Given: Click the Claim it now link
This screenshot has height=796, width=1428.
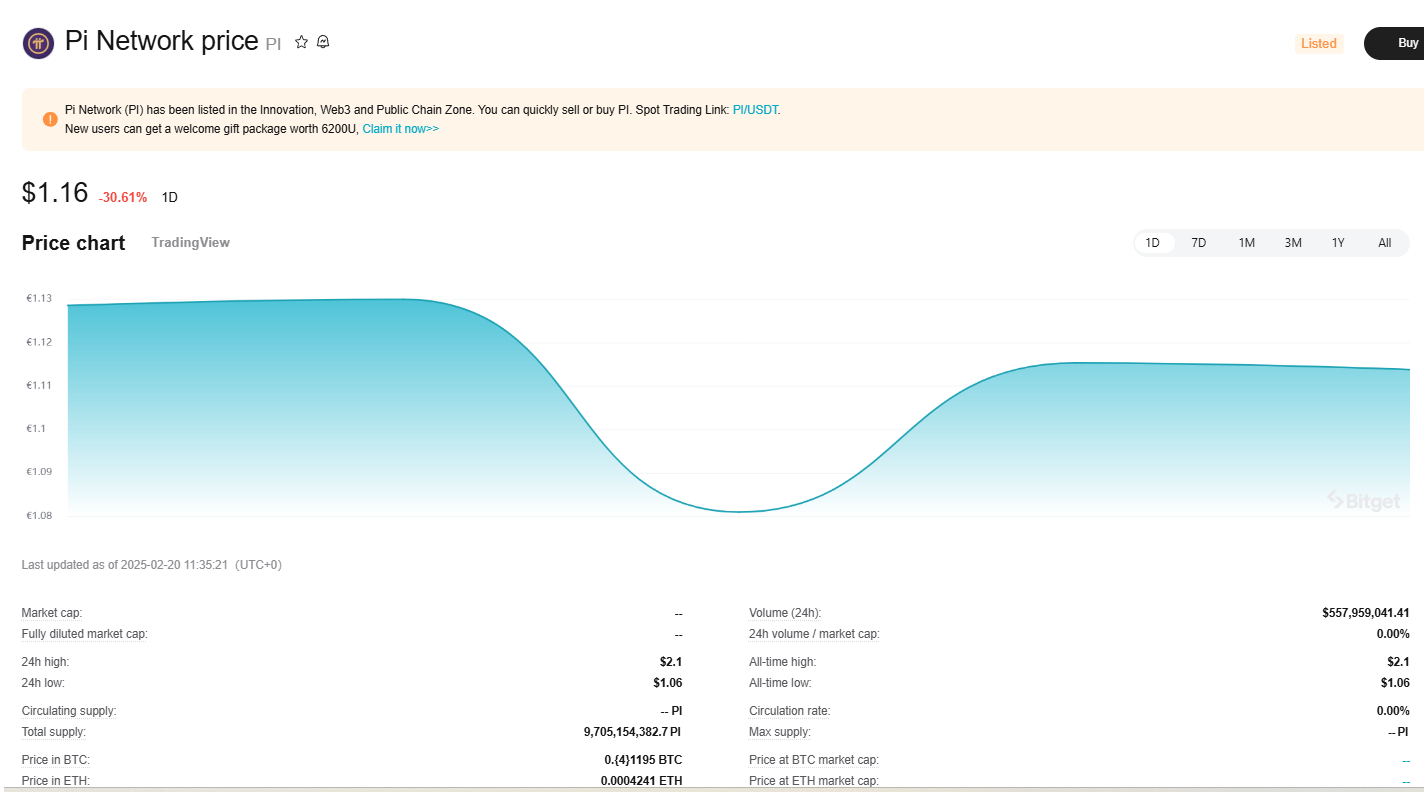Looking at the screenshot, I should coord(400,129).
